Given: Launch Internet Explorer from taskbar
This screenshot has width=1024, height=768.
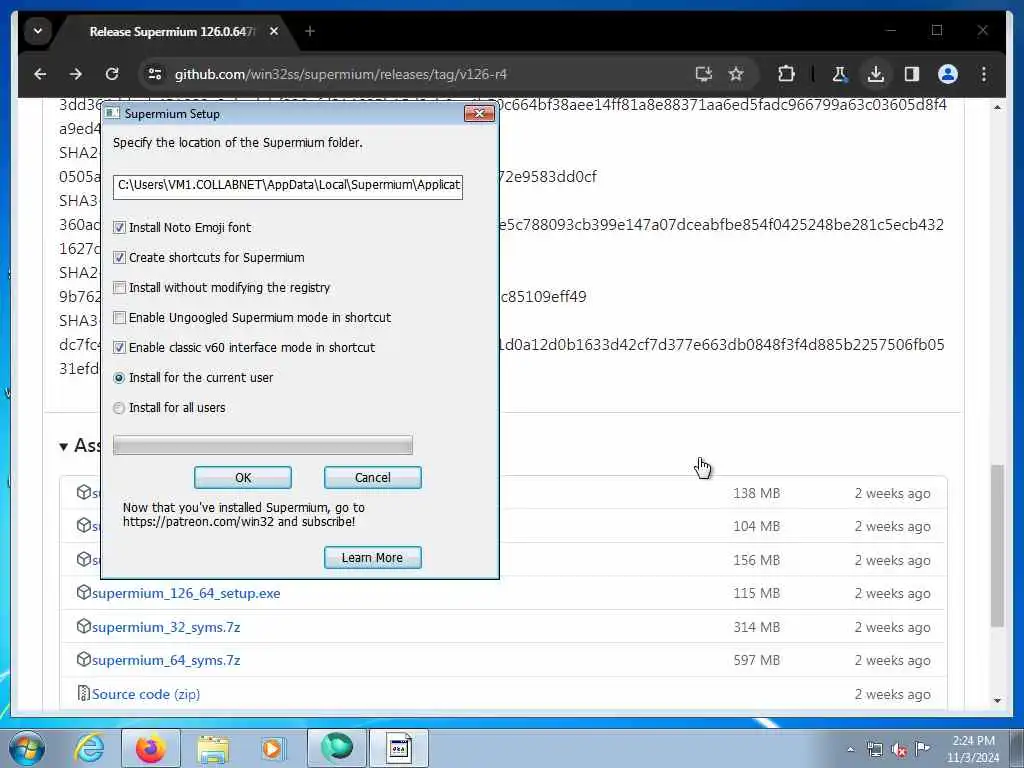Looking at the screenshot, I should point(89,748).
